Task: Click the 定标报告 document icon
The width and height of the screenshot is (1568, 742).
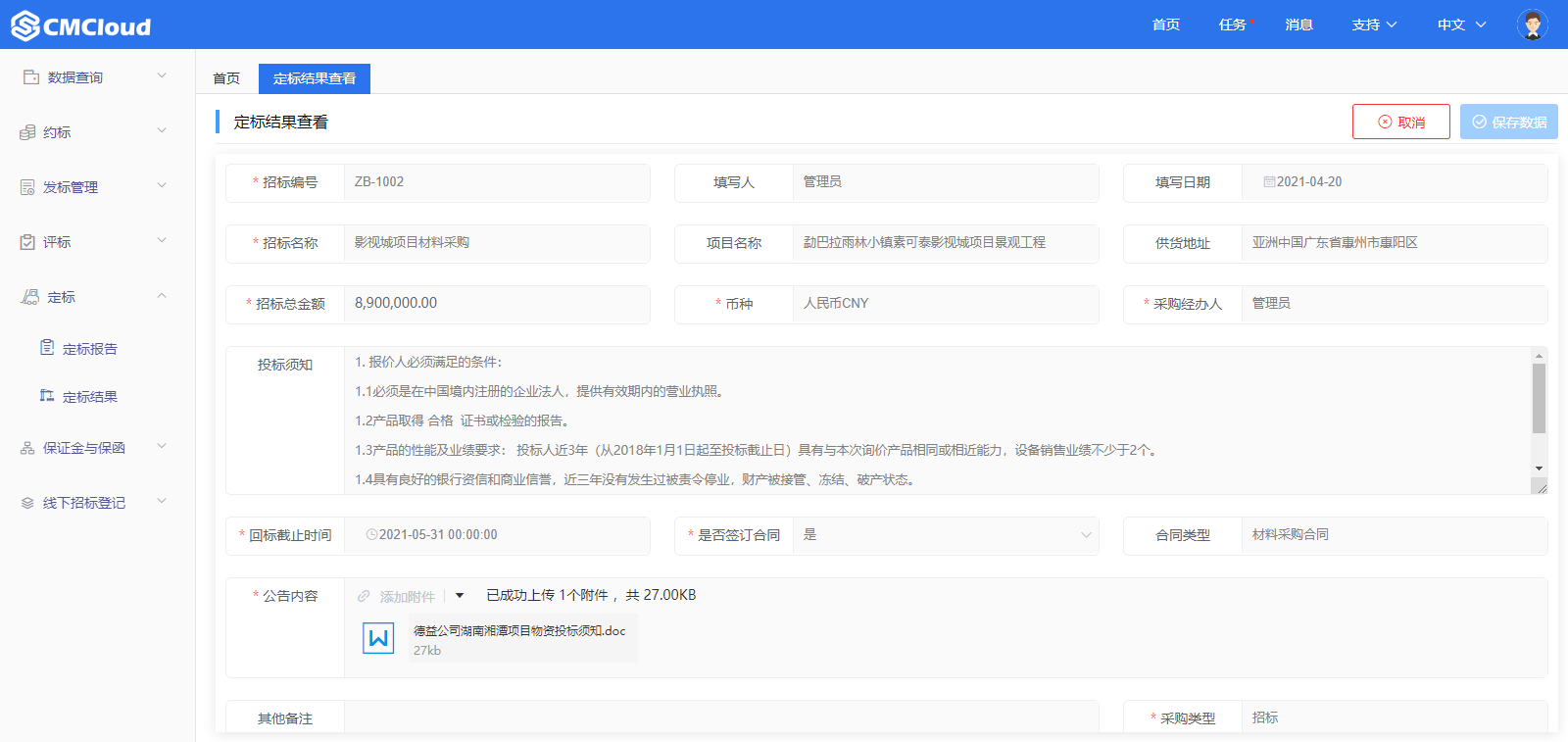Action: (x=47, y=347)
